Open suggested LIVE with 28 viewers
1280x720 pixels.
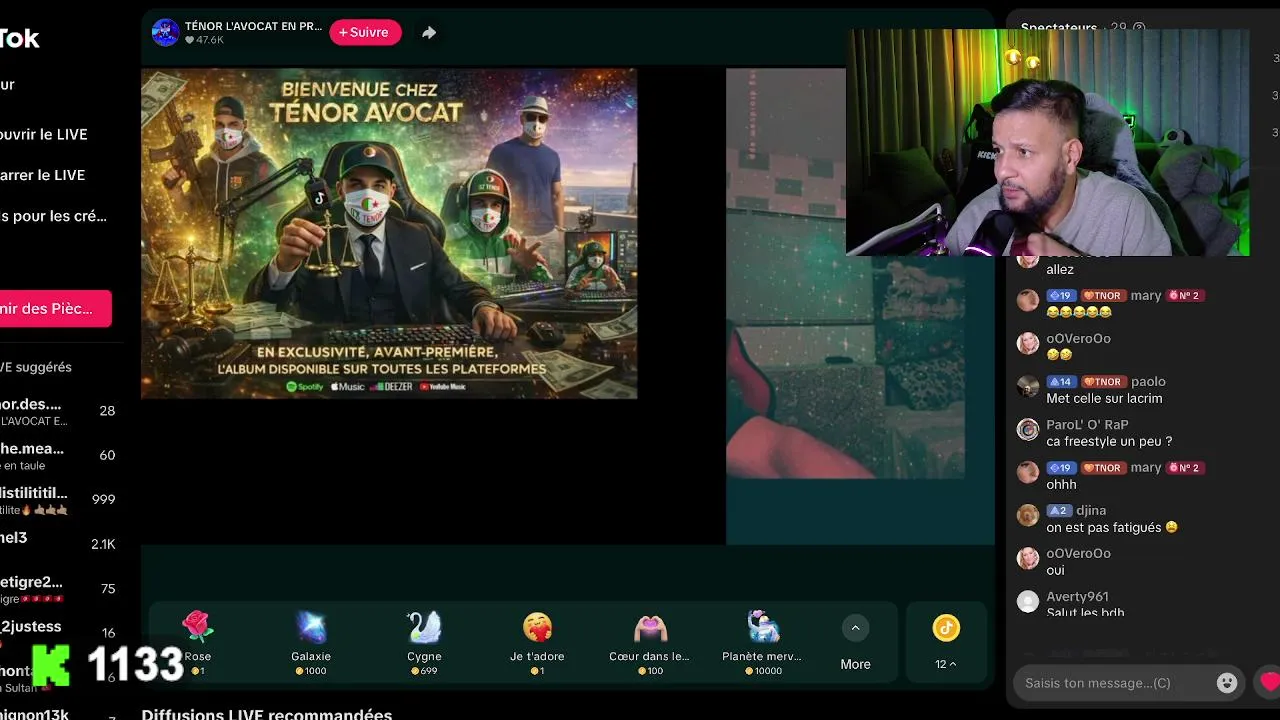pos(58,411)
